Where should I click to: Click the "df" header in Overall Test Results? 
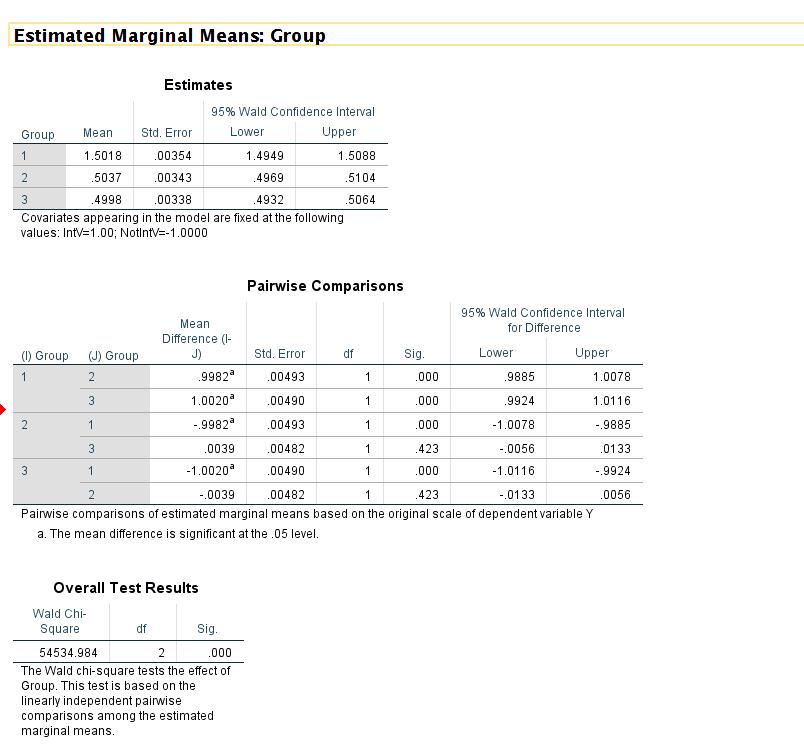pyautogui.click(x=142, y=629)
